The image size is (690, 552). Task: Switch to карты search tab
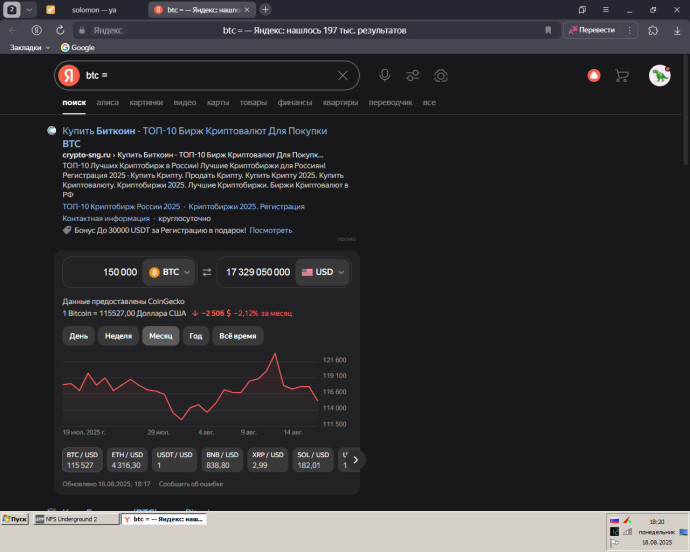[218, 103]
